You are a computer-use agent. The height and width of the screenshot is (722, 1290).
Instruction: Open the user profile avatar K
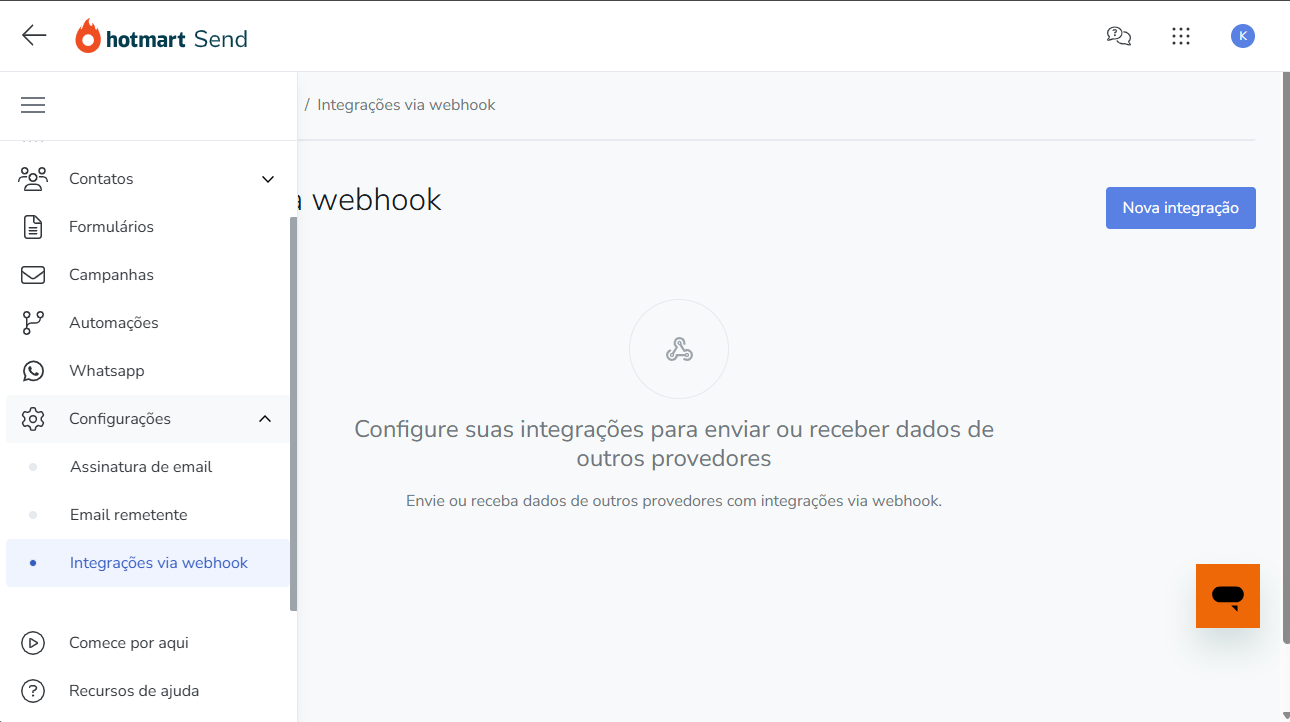coord(1243,36)
